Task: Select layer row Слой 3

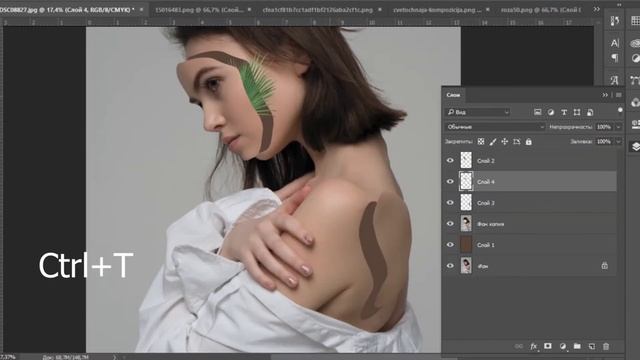Action: pyautogui.click(x=529, y=202)
